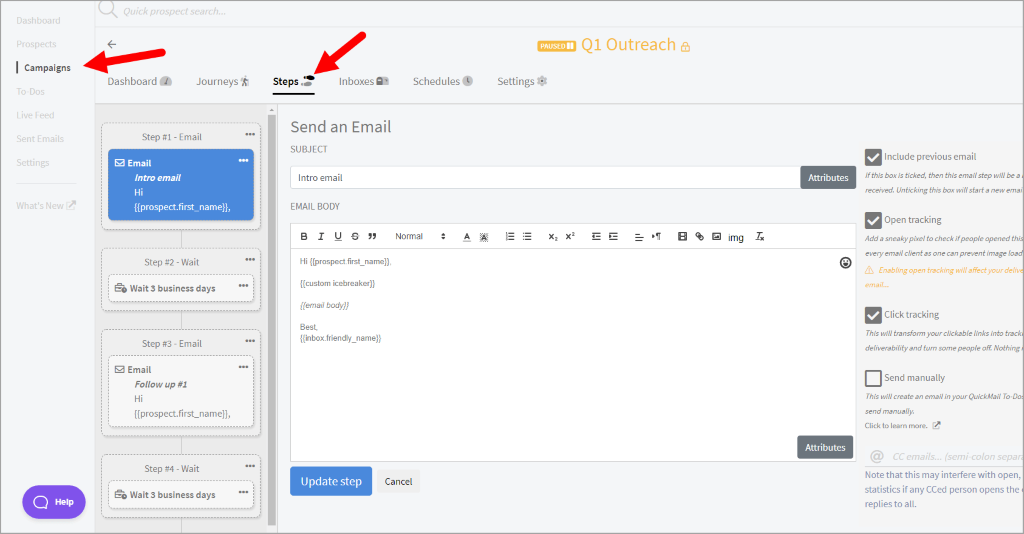
Task: Insert a video with the film icon
Action: coord(682,236)
